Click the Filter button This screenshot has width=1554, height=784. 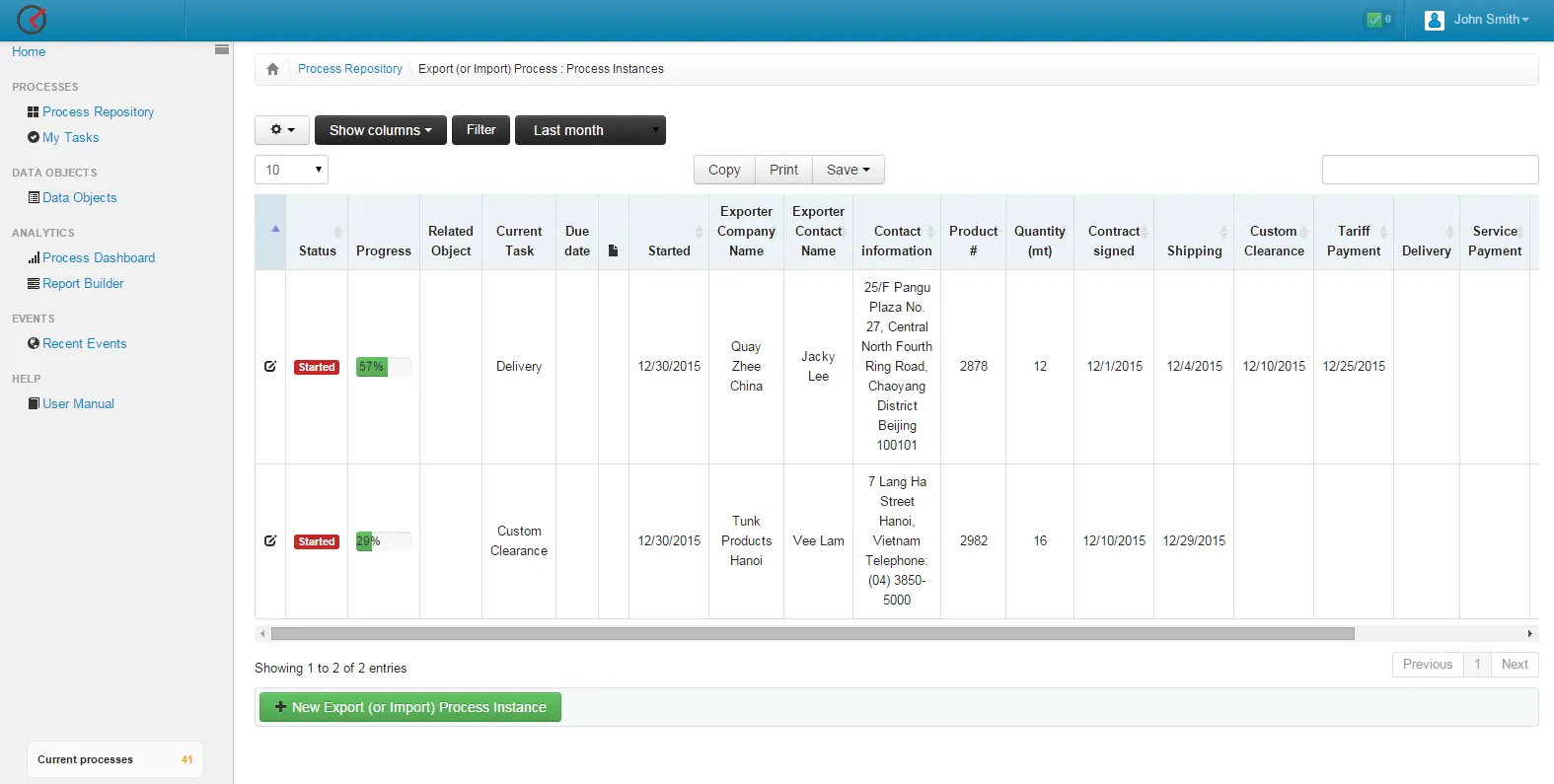[x=481, y=130]
